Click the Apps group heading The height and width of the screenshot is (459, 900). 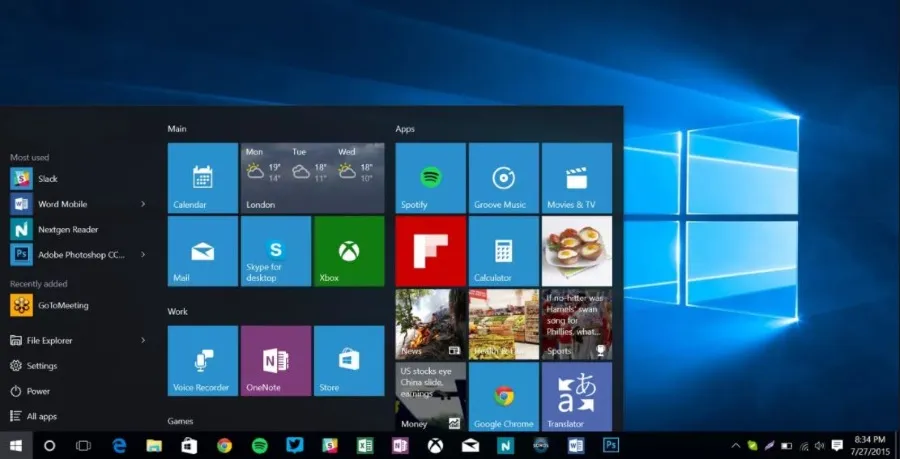pos(405,129)
